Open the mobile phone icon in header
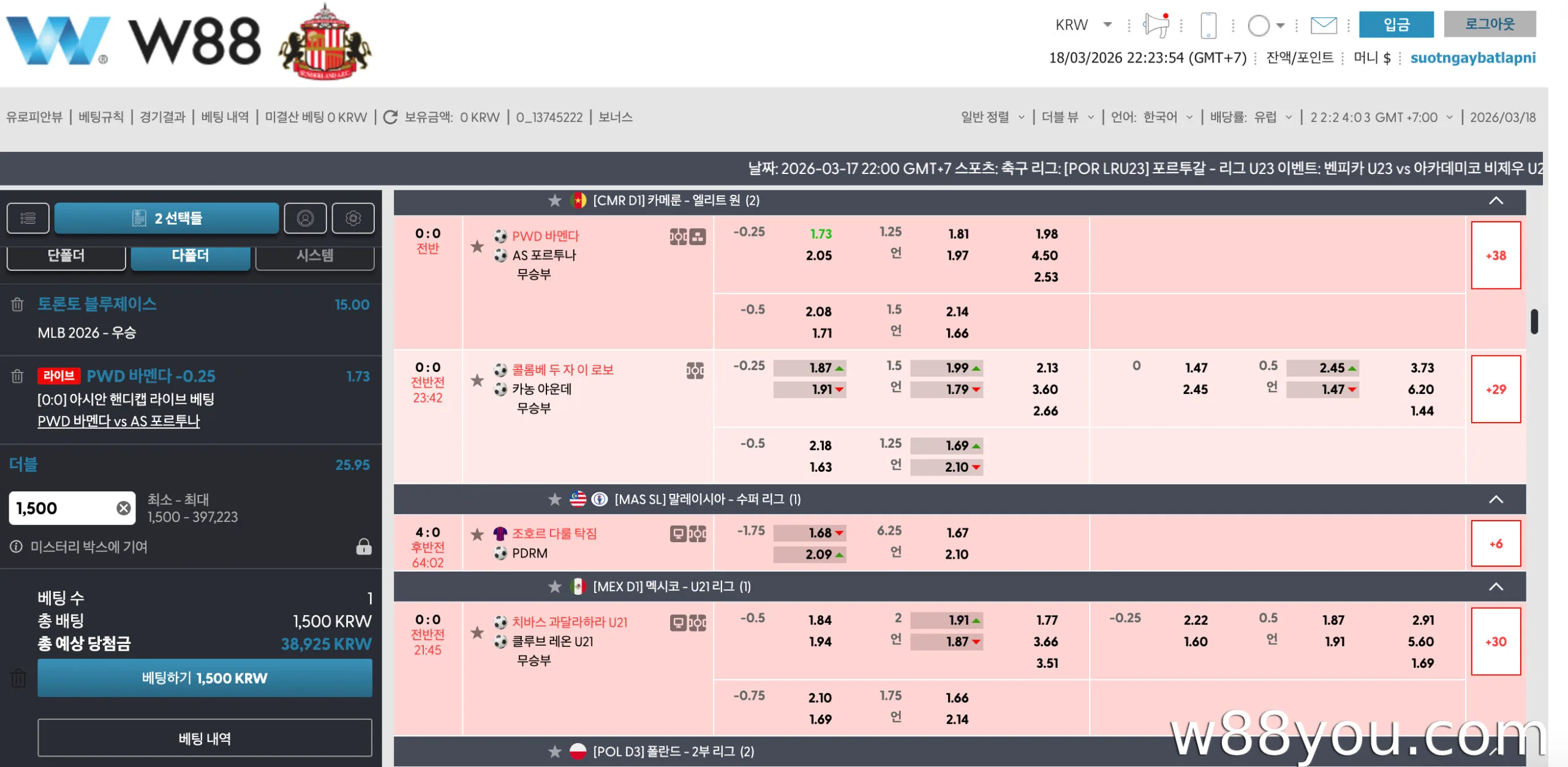Image resolution: width=1568 pixels, height=767 pixels. pyautogui.click(x=1208, y=25)
